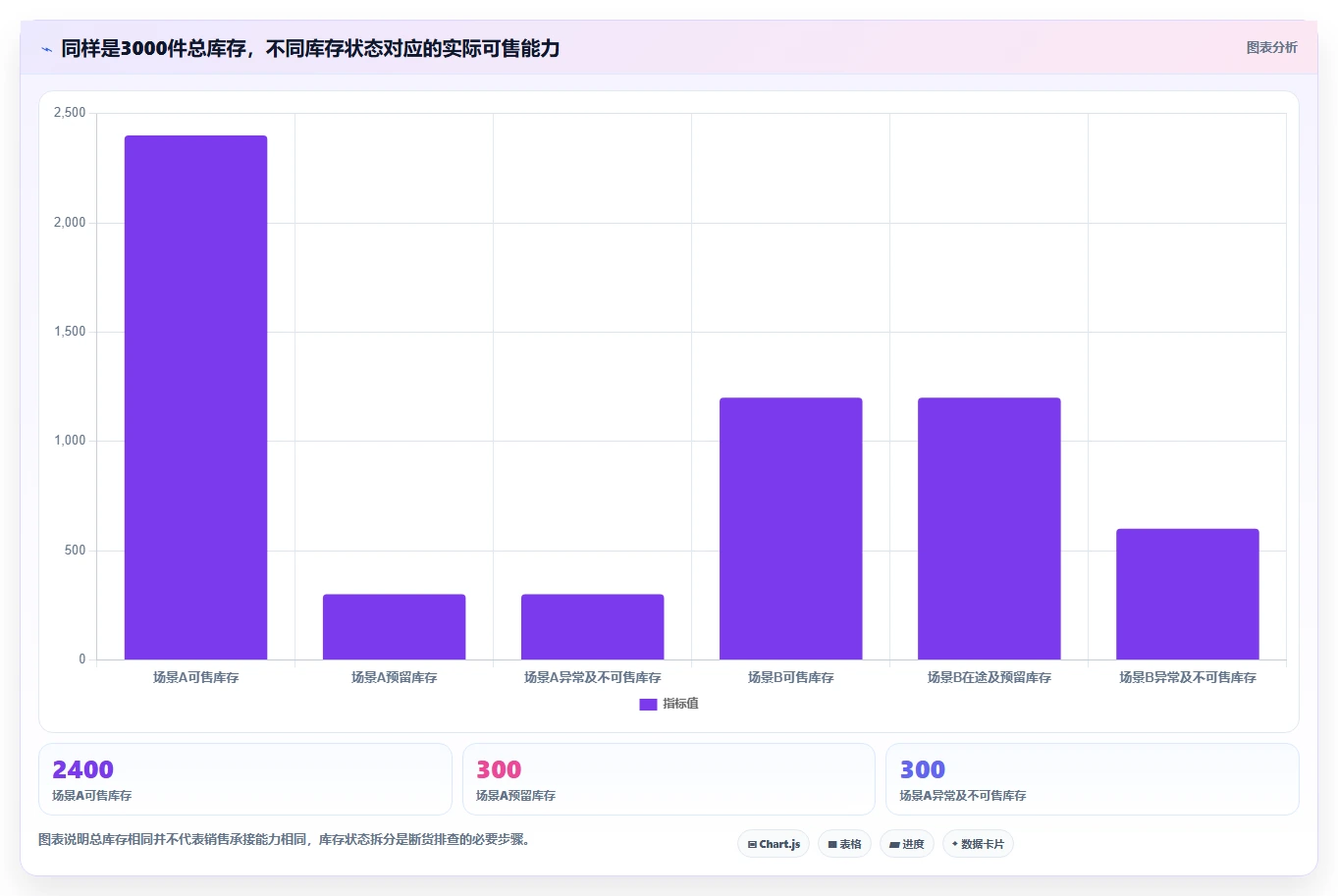Click the 2,500 y-axis tick label
Screen dimensions: 1338x896
tap(70, 113)
